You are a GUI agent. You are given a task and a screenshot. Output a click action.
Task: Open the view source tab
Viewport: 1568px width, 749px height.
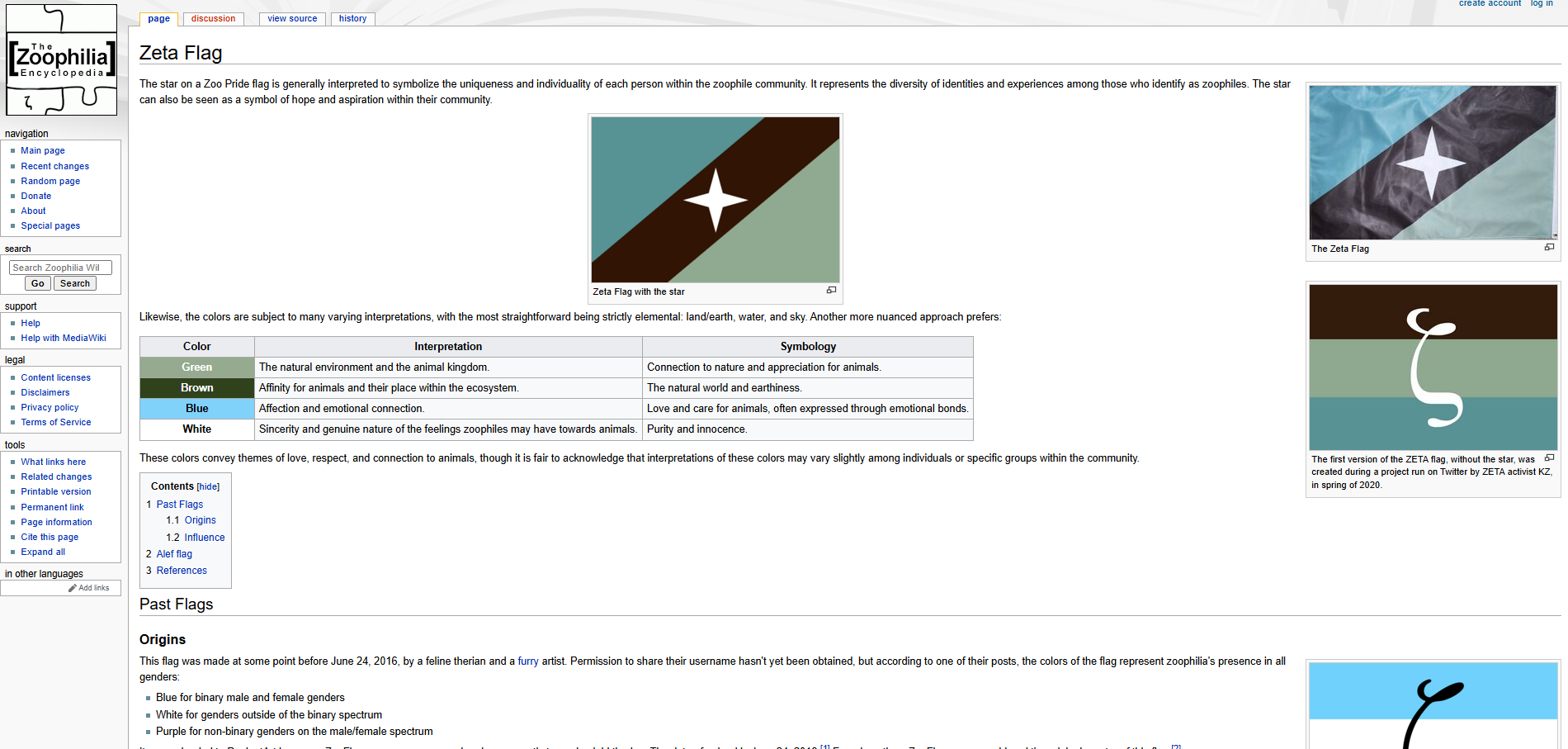(x=292, y=18)
